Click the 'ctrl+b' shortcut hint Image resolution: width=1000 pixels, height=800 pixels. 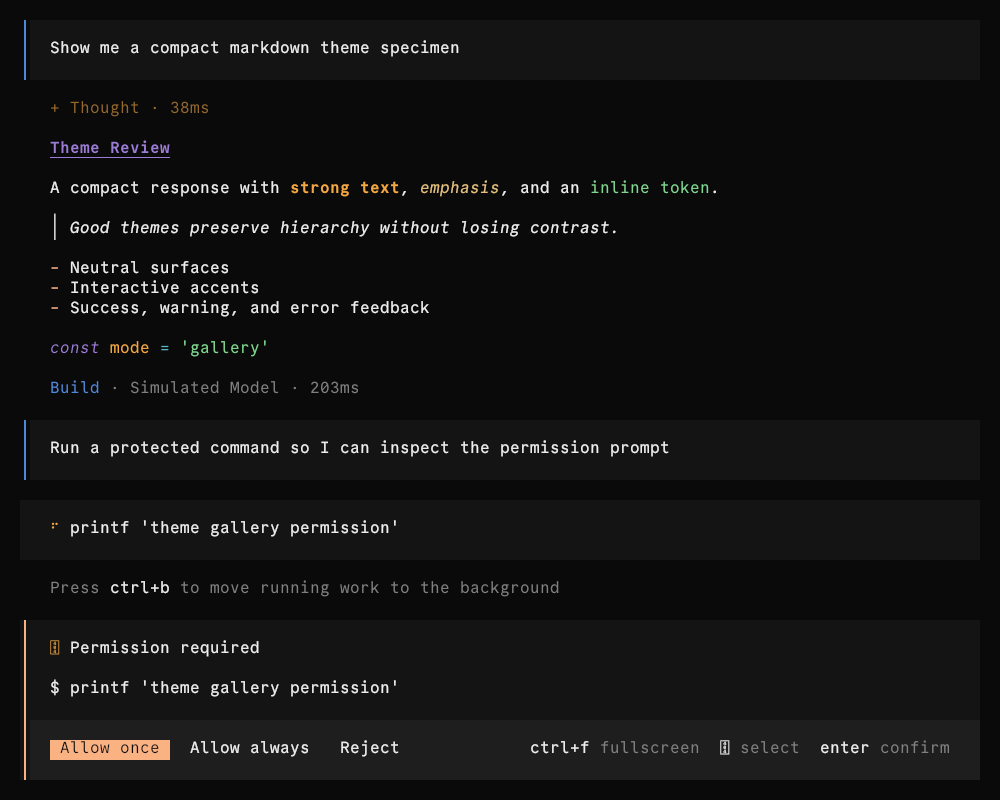pos(140,588)
